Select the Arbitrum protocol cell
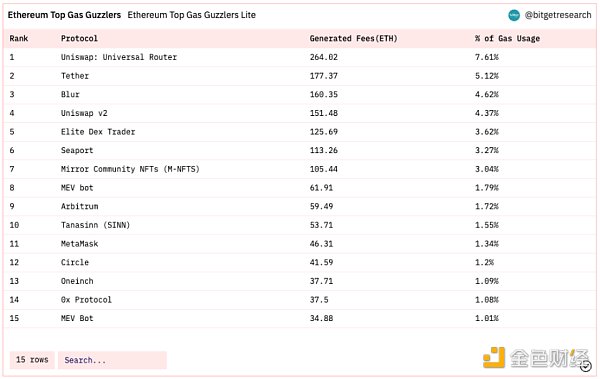The height and width of the screenshot is (379, 600). coord(79,206)
